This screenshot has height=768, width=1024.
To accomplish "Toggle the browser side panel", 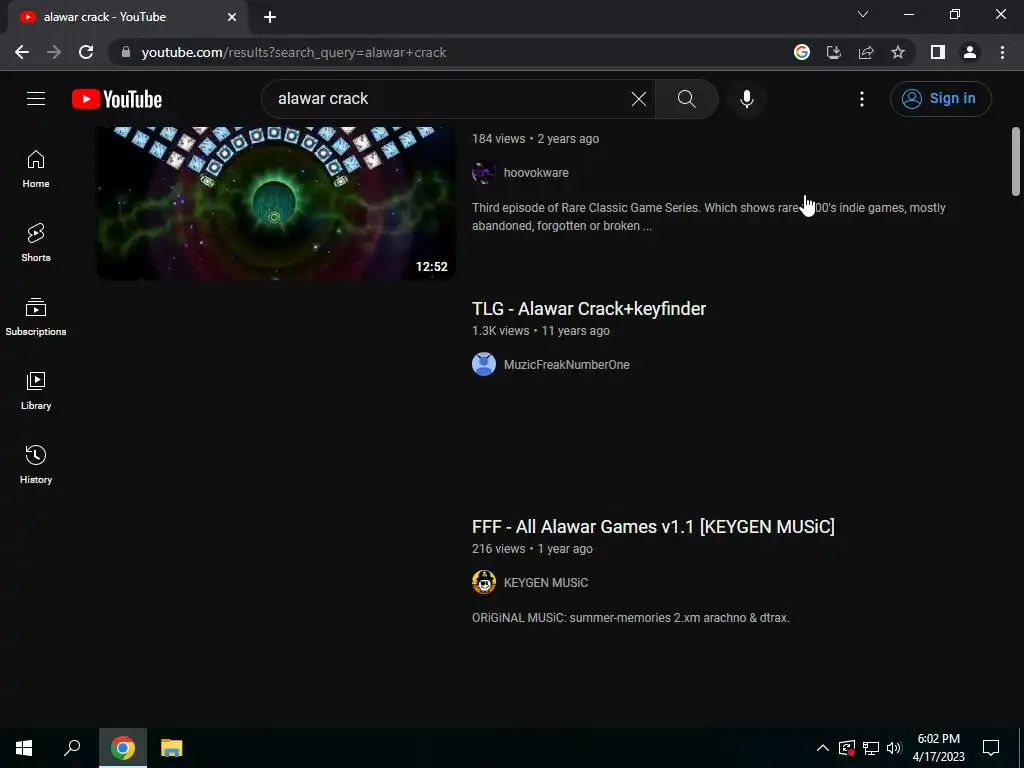I will 938,52.
